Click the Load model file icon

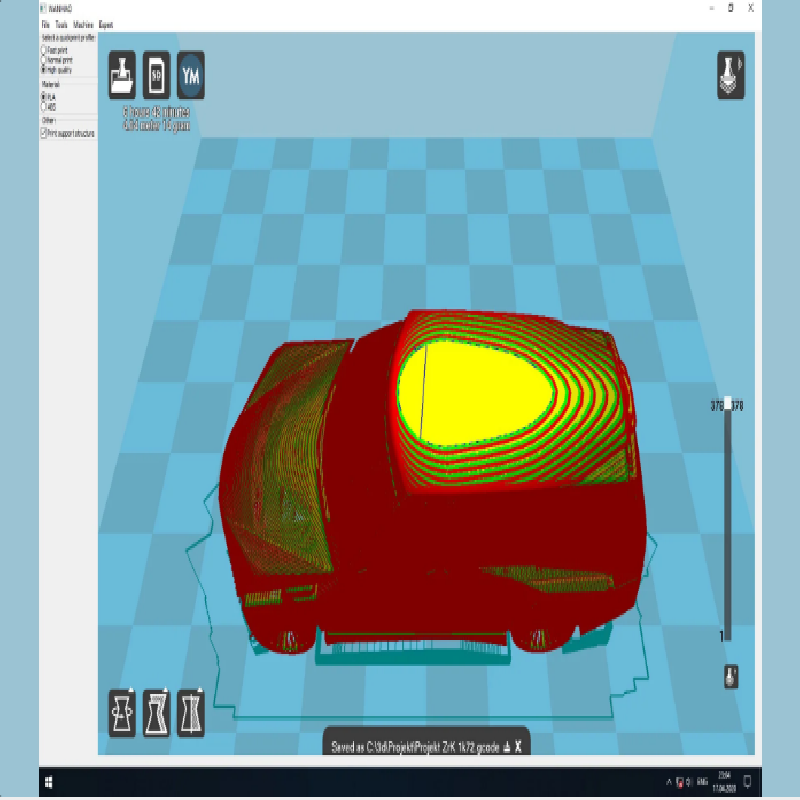tap(122, 76)
